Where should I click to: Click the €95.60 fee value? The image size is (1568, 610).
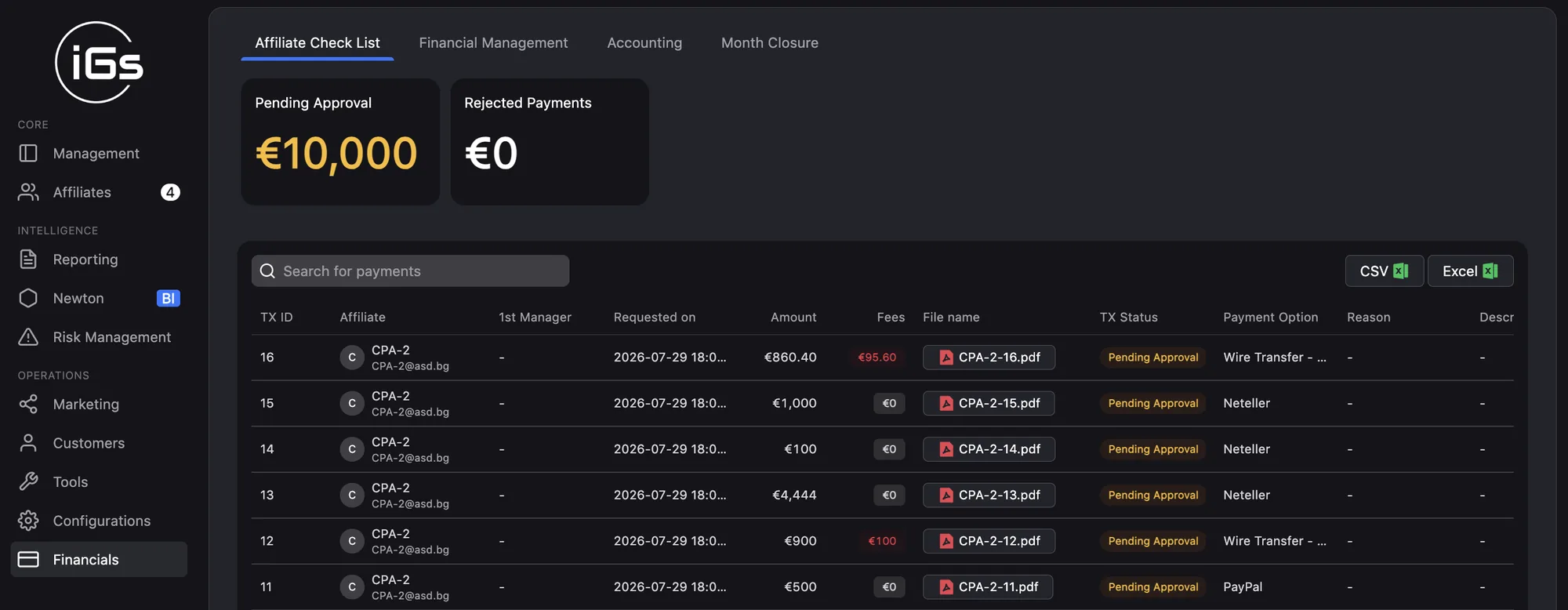click(x=877, y=358)
